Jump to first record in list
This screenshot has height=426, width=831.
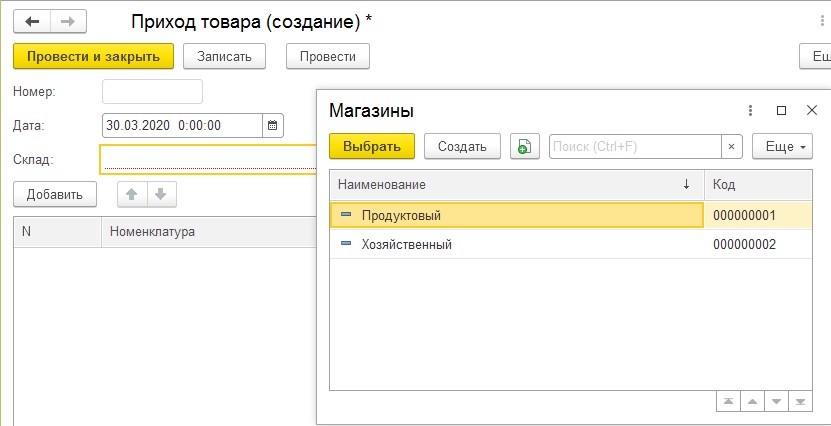point(729,401)
